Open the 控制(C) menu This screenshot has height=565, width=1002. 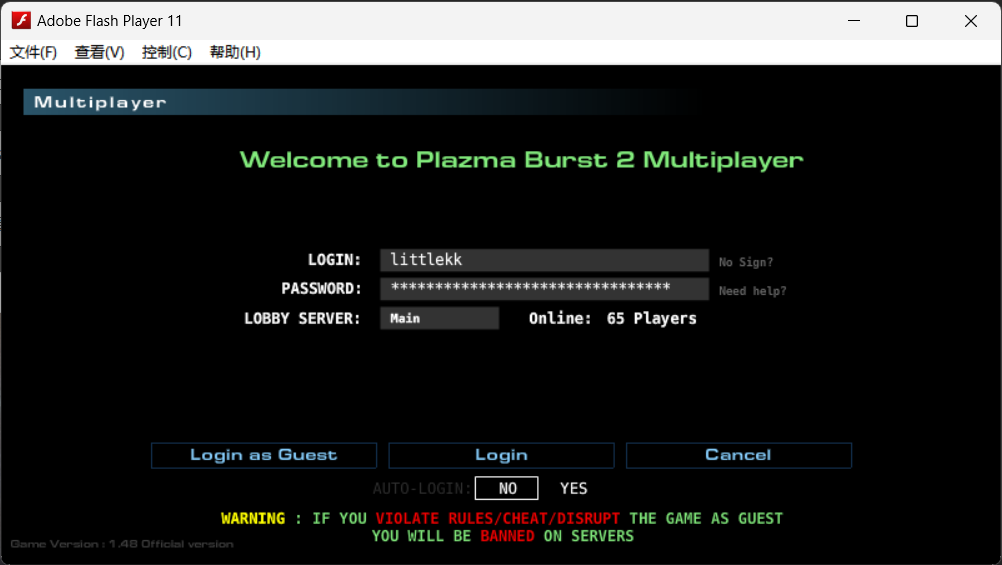pyautogui.click(x=167, y=52)
